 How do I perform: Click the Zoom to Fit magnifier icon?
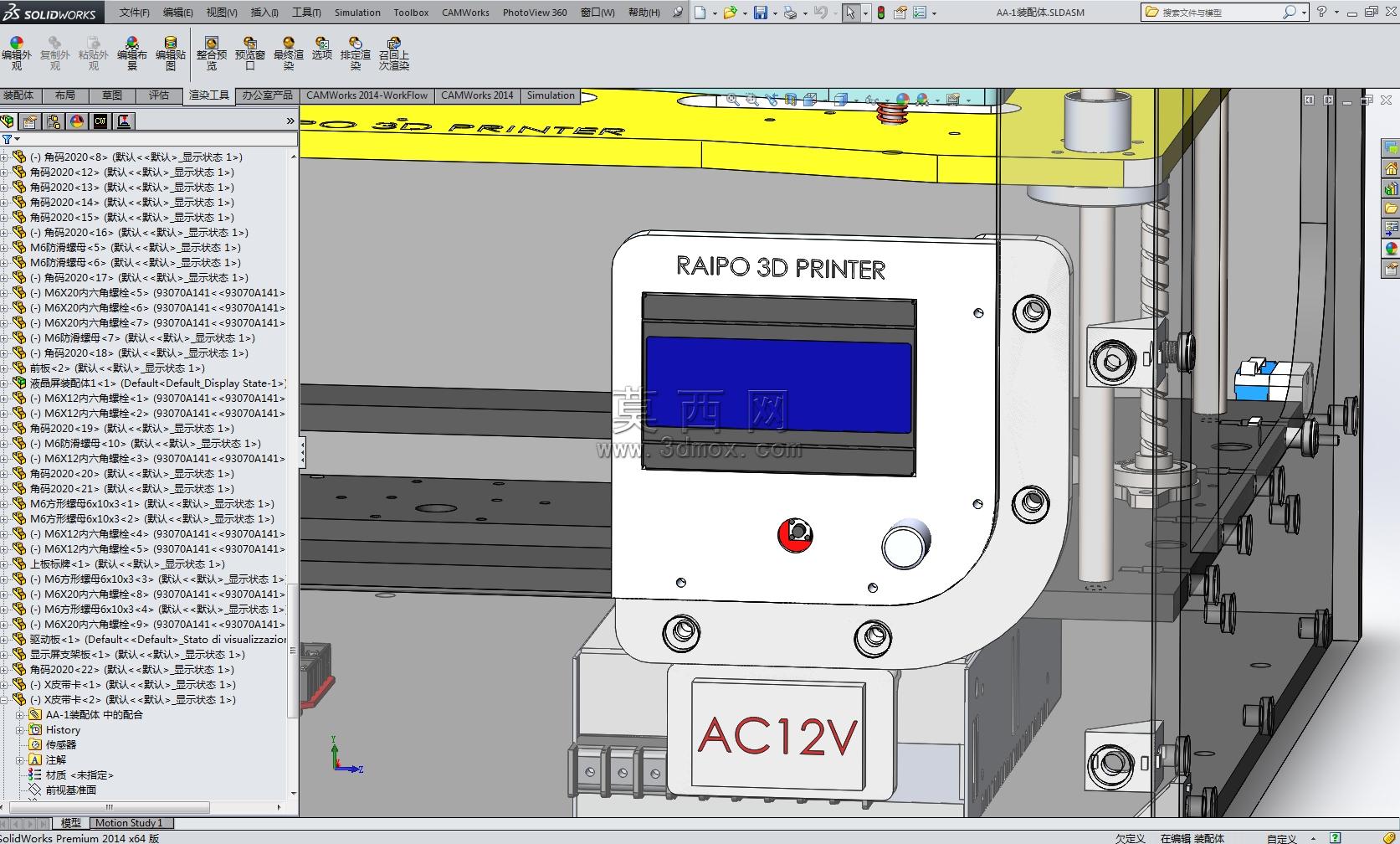[733, 100]
